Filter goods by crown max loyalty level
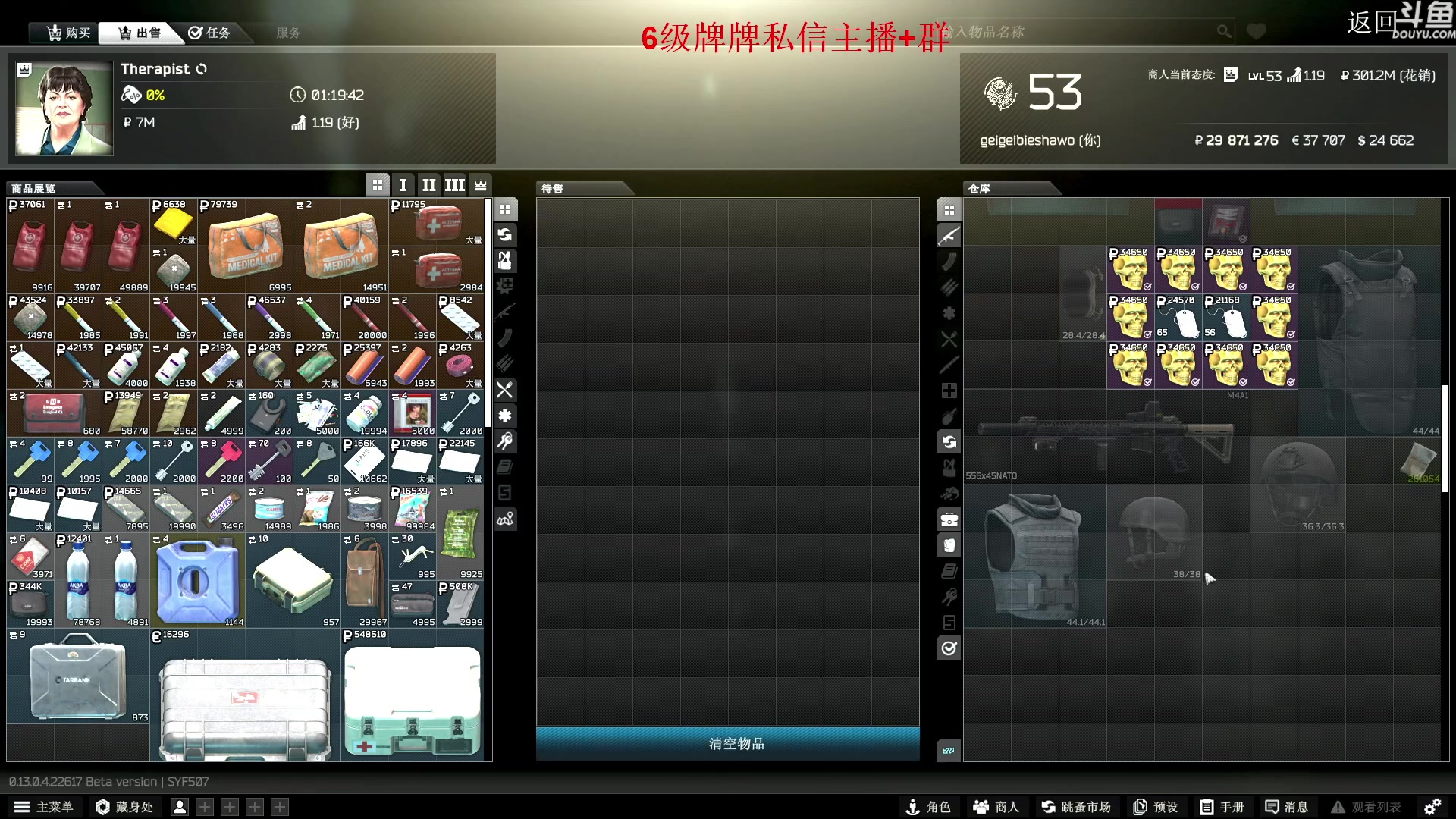 point(481,185)
